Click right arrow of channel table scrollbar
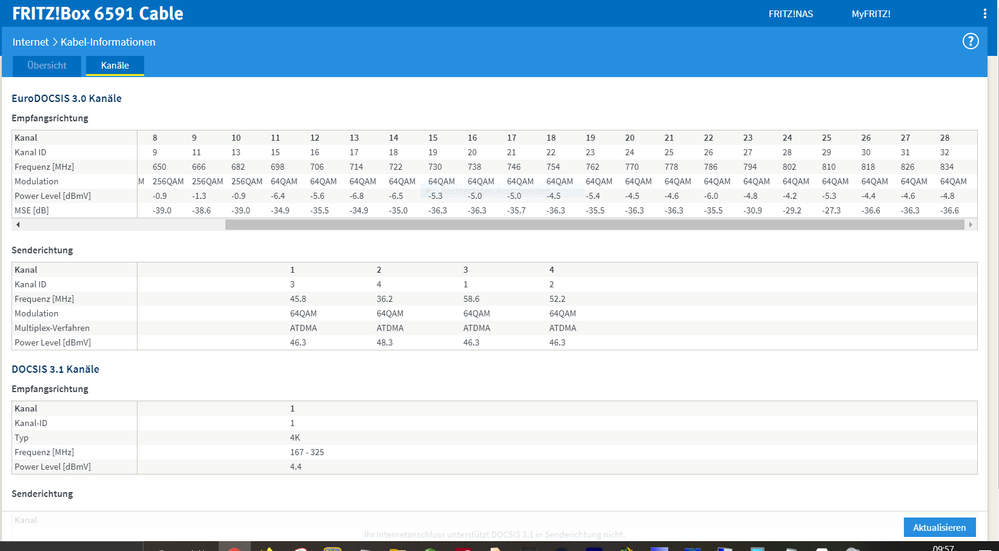Screen dimensions: 999x551 (970, 224)
